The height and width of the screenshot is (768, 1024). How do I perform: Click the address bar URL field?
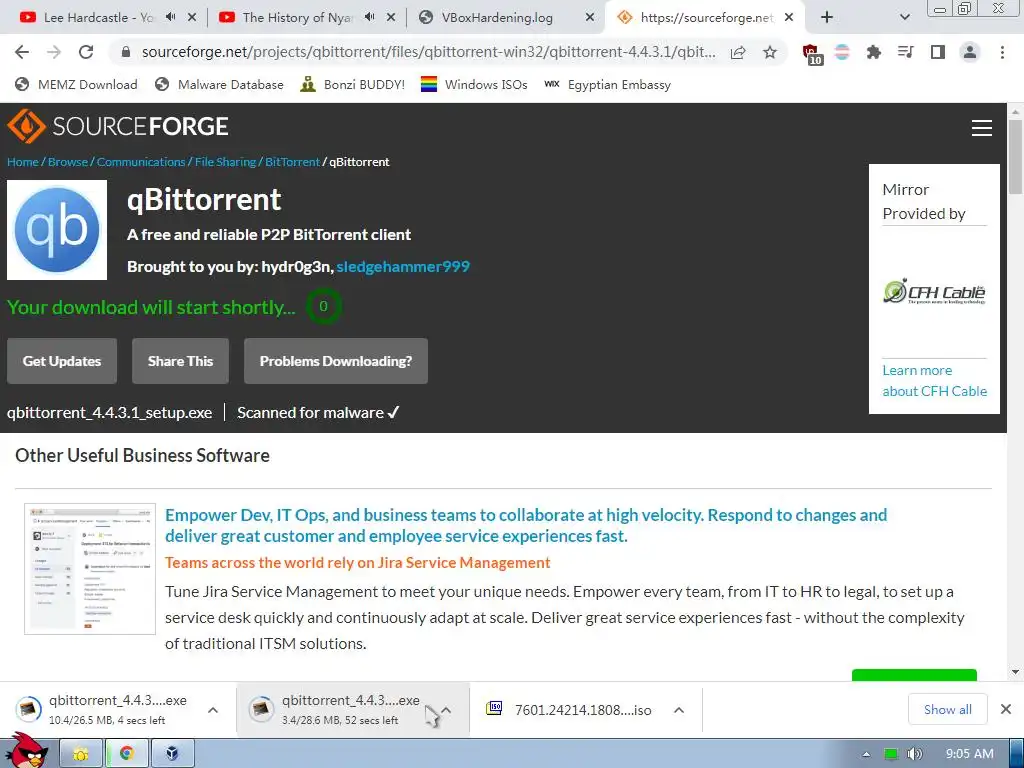tap(428, 52)
